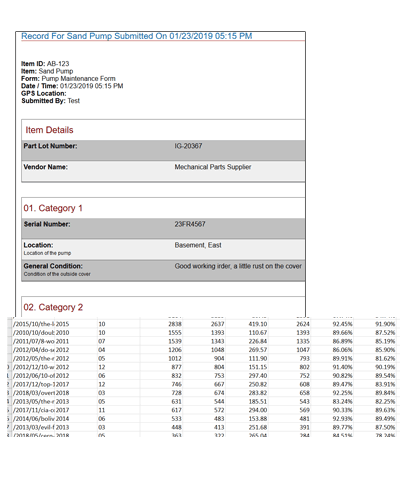The width and height of the screenshot is (400, 500).
Task: Select spreadsheet cell '/2010/10/doub'
Action: pos(34,333)
